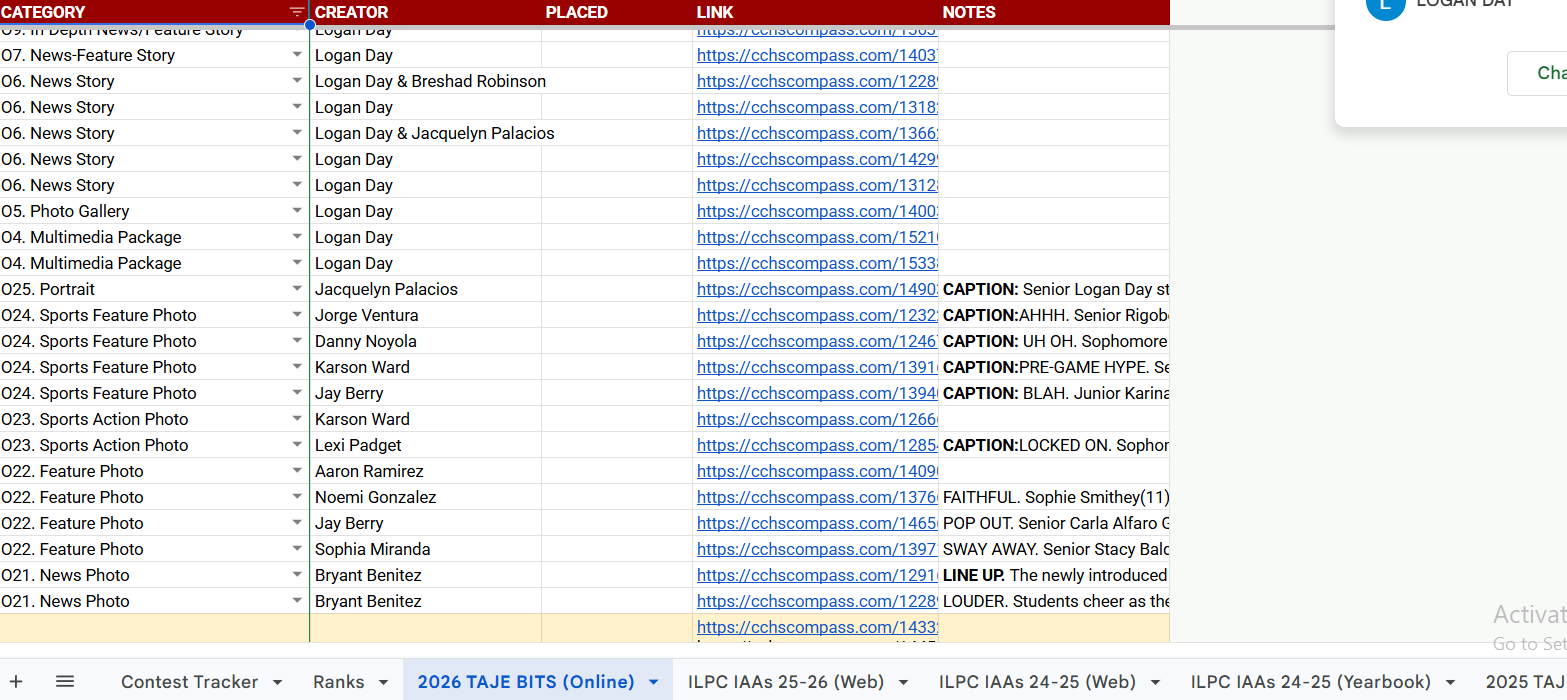The width and height of the screenshot is (1567, 700).
Task: Open the Ranks tab arrow menu
Action: coord(382,682)
